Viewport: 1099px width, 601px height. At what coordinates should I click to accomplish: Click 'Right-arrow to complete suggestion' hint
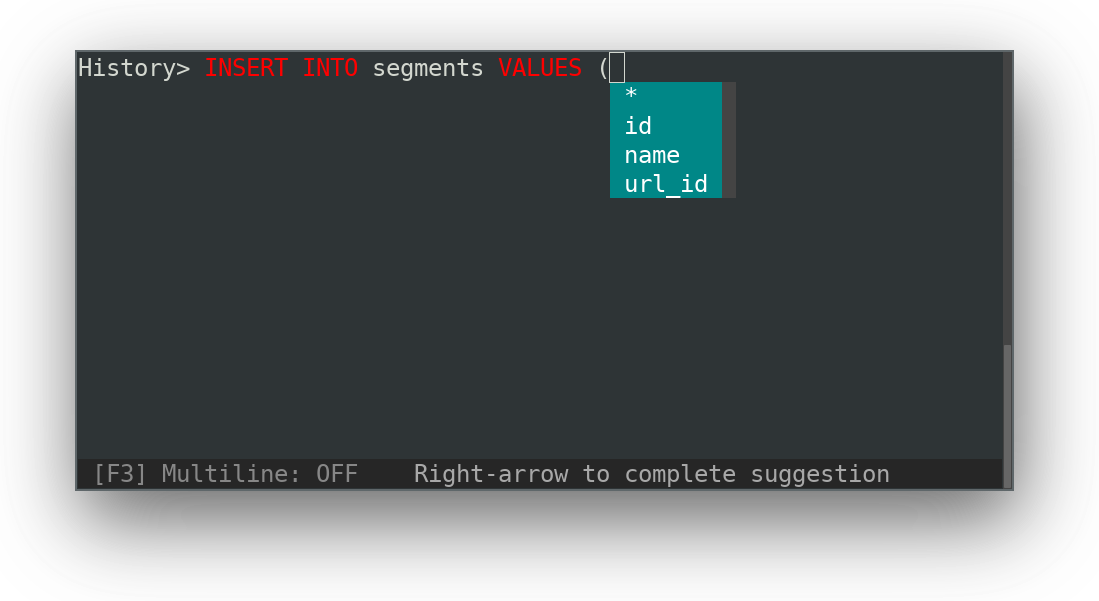point(652,474)
